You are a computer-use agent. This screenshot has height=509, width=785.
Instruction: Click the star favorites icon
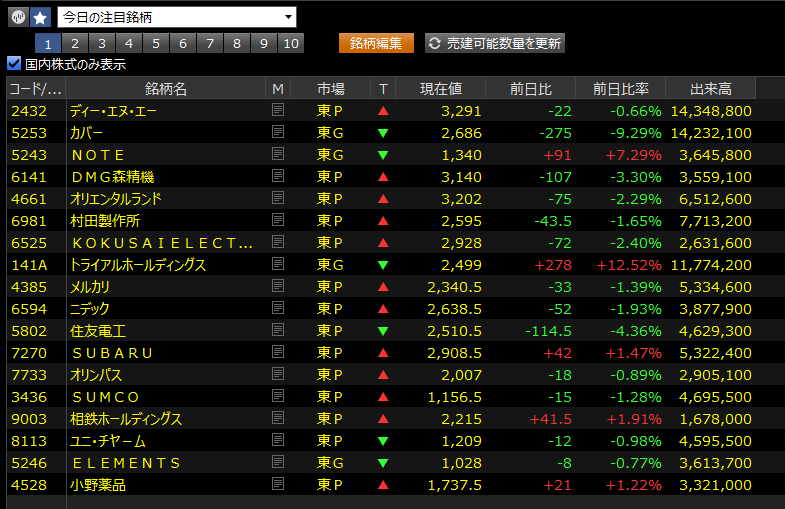[40, 18]
